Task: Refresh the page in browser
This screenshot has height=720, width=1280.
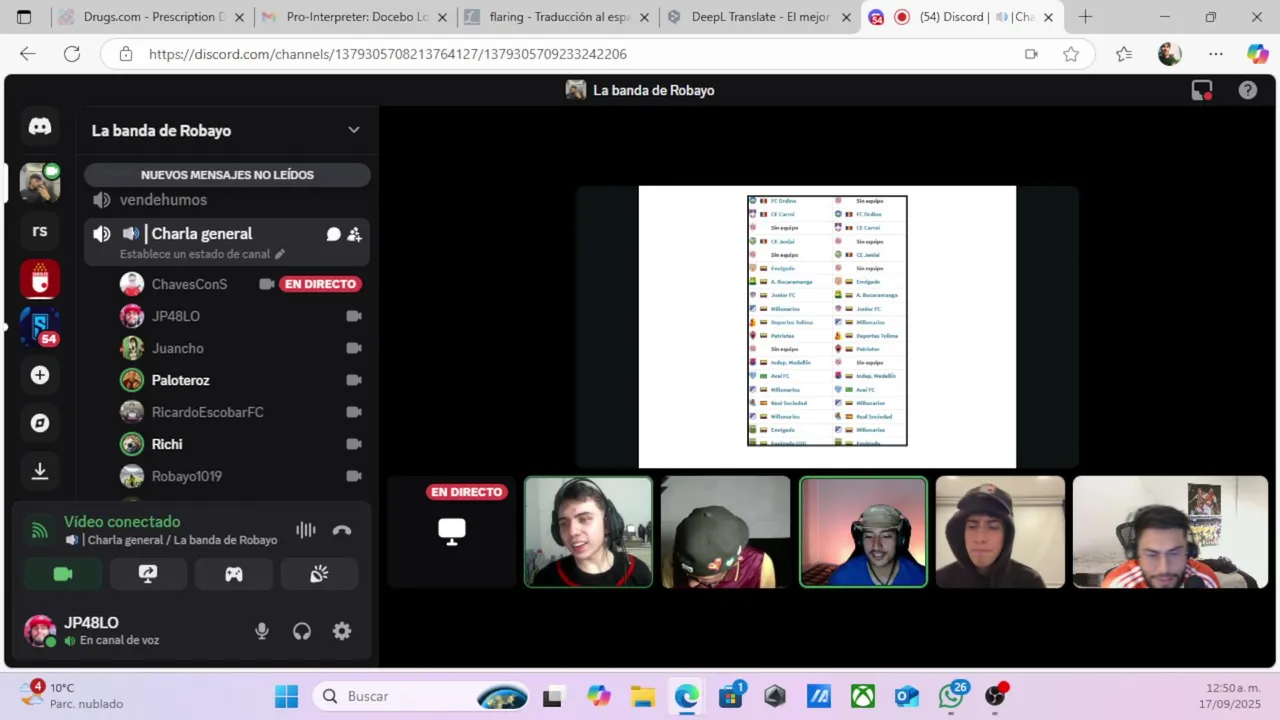Action: pos(72,54)
